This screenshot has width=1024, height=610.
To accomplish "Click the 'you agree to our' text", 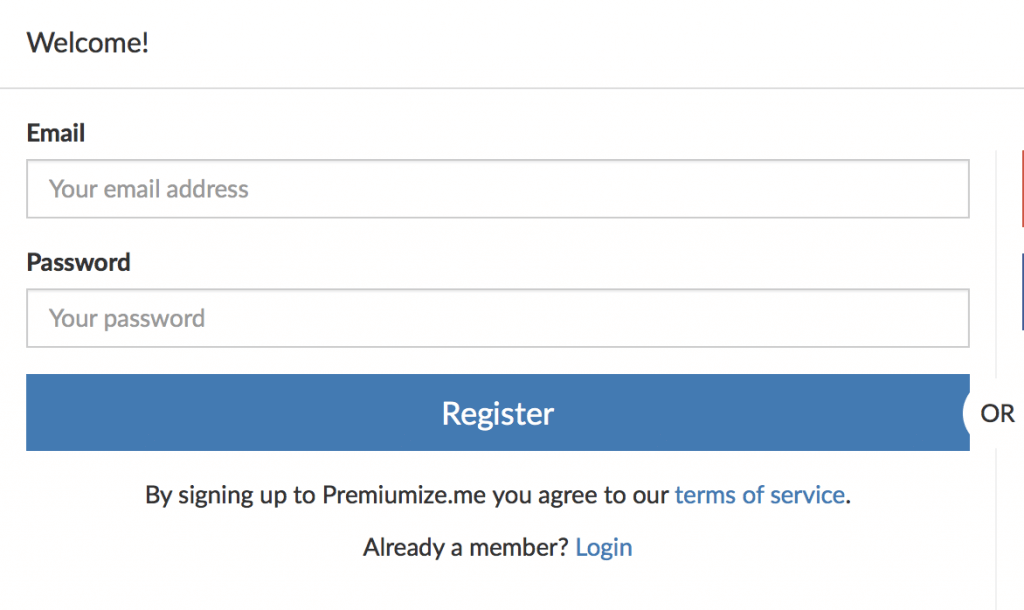I will click(581, 495).
